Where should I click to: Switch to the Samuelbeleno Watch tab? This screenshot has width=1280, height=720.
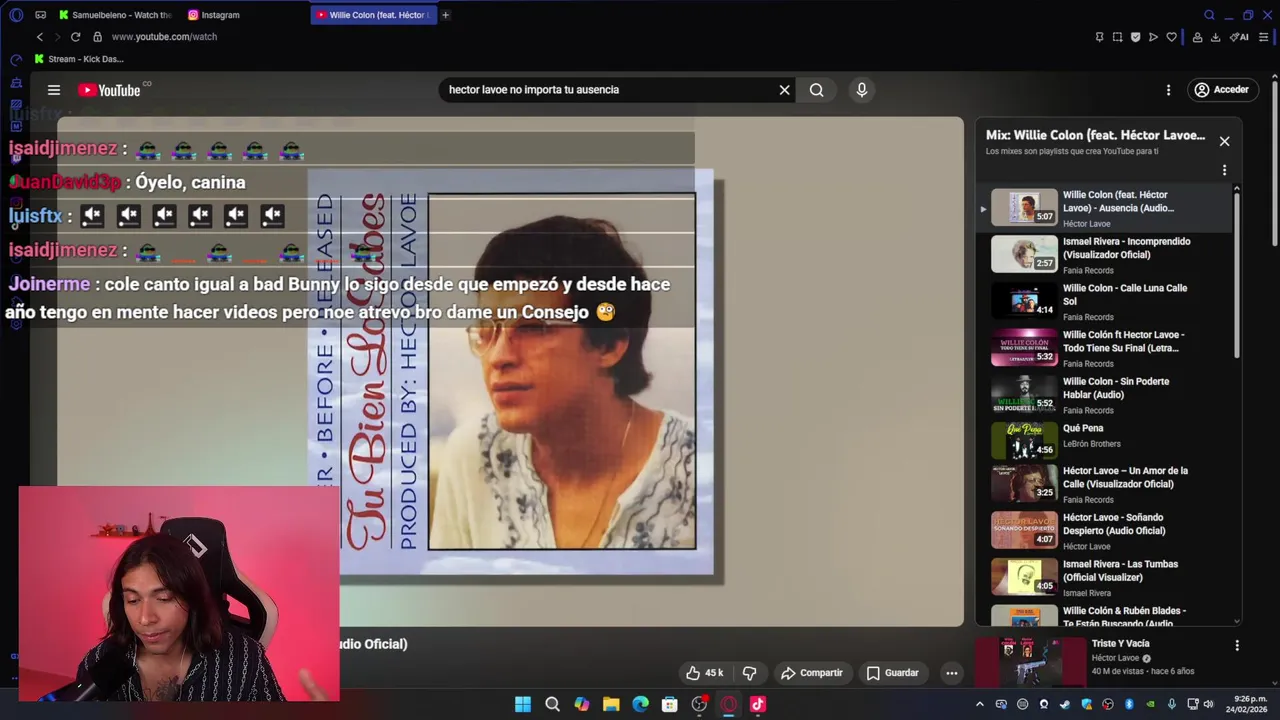[x=115, y=15]
